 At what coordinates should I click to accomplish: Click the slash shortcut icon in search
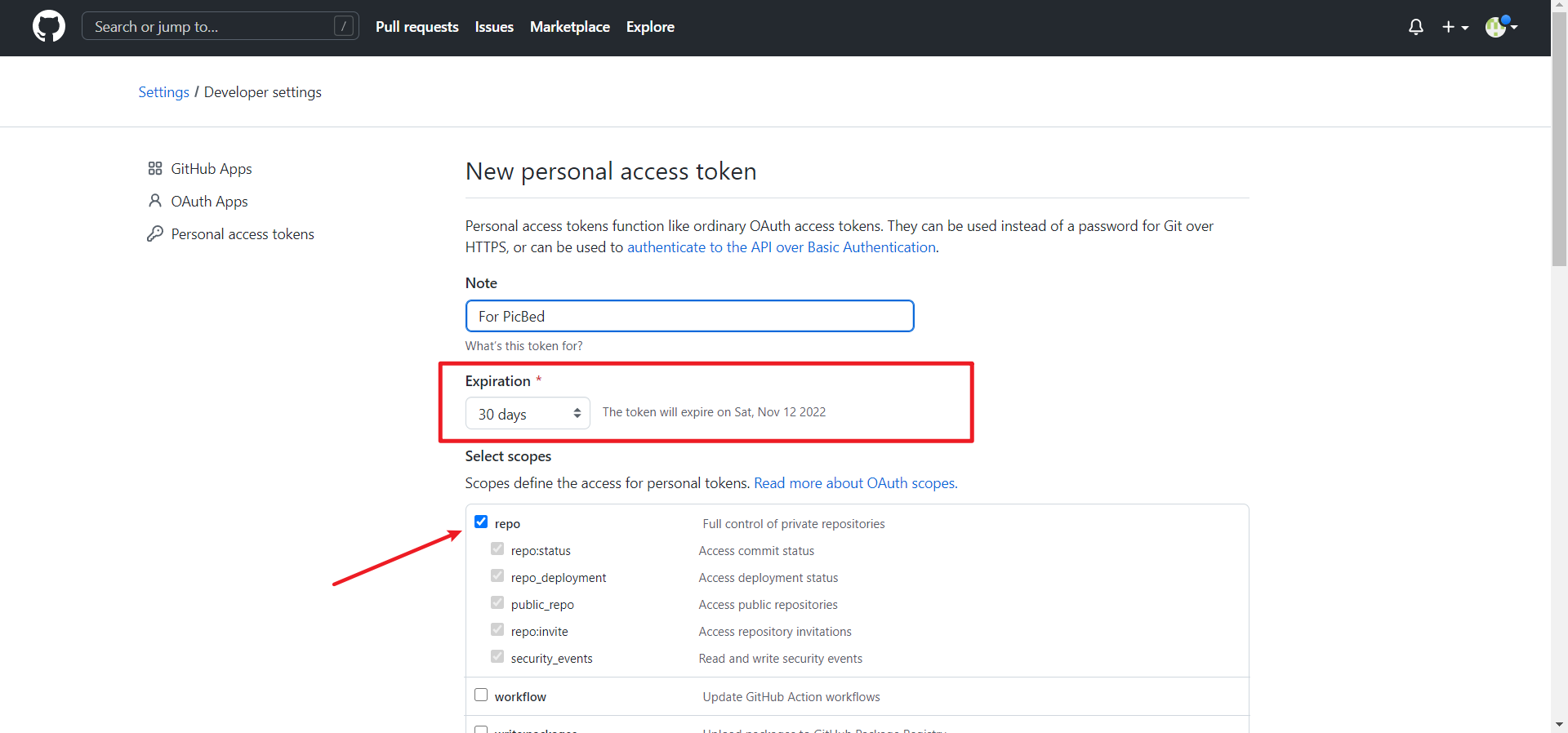click(344, 26)
